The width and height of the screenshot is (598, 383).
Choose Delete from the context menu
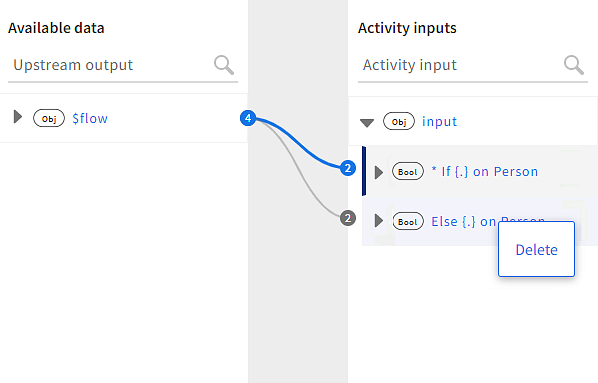[x=536, y=249]
